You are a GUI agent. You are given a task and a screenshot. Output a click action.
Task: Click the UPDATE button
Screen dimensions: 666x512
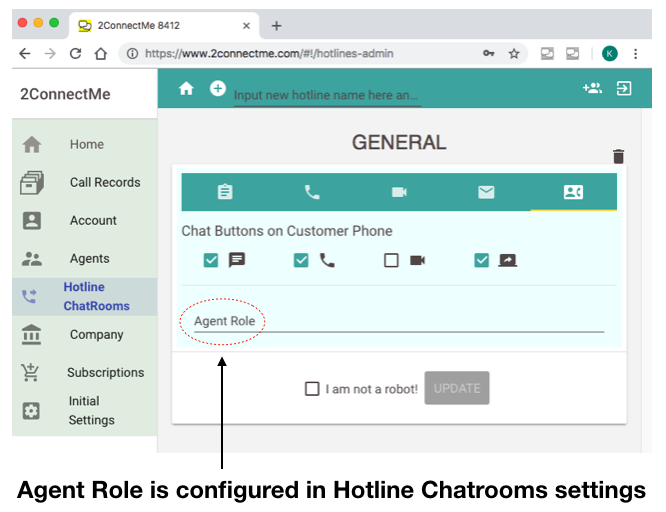coord(457,388)
